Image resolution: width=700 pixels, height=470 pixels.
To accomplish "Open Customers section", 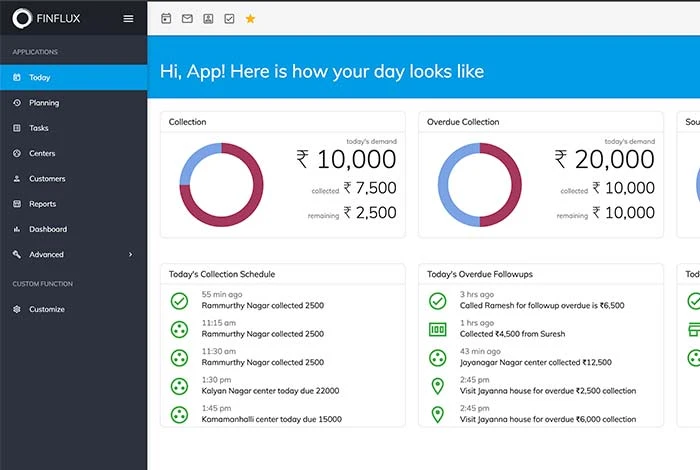I will click(x=74, y=179).
